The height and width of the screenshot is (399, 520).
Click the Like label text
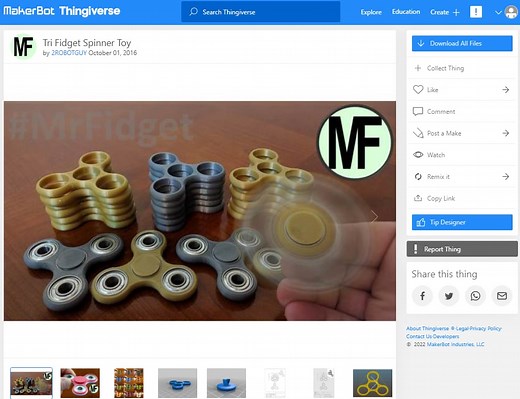[x=433, y=90]
